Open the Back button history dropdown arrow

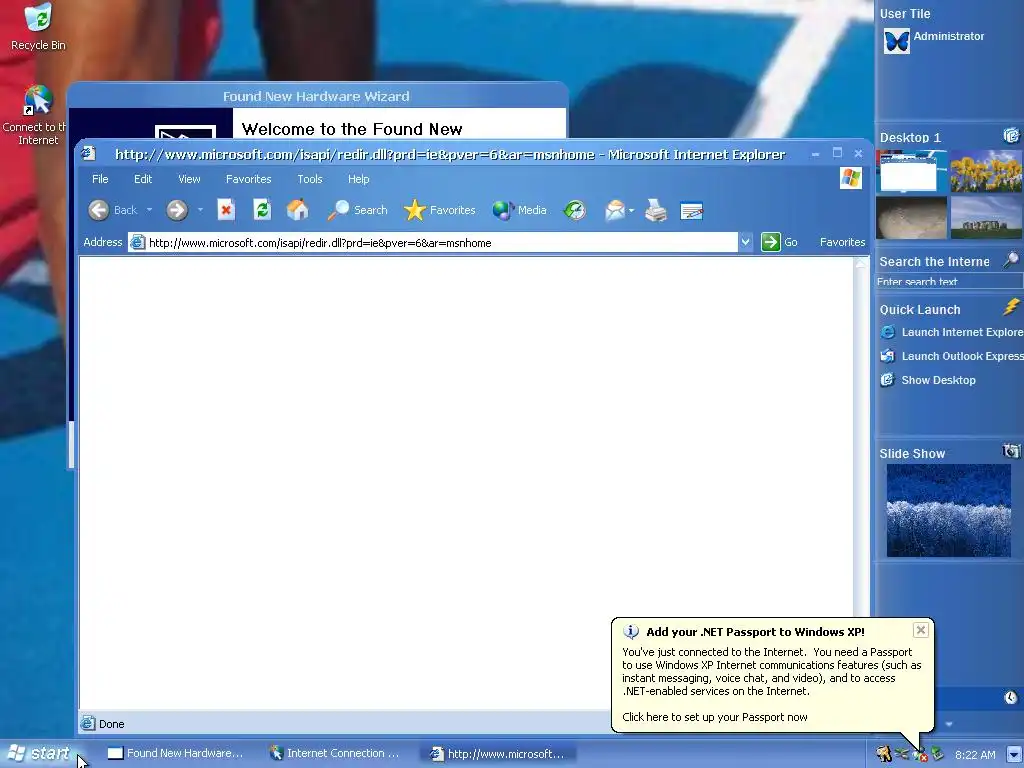tap(149, 210)
